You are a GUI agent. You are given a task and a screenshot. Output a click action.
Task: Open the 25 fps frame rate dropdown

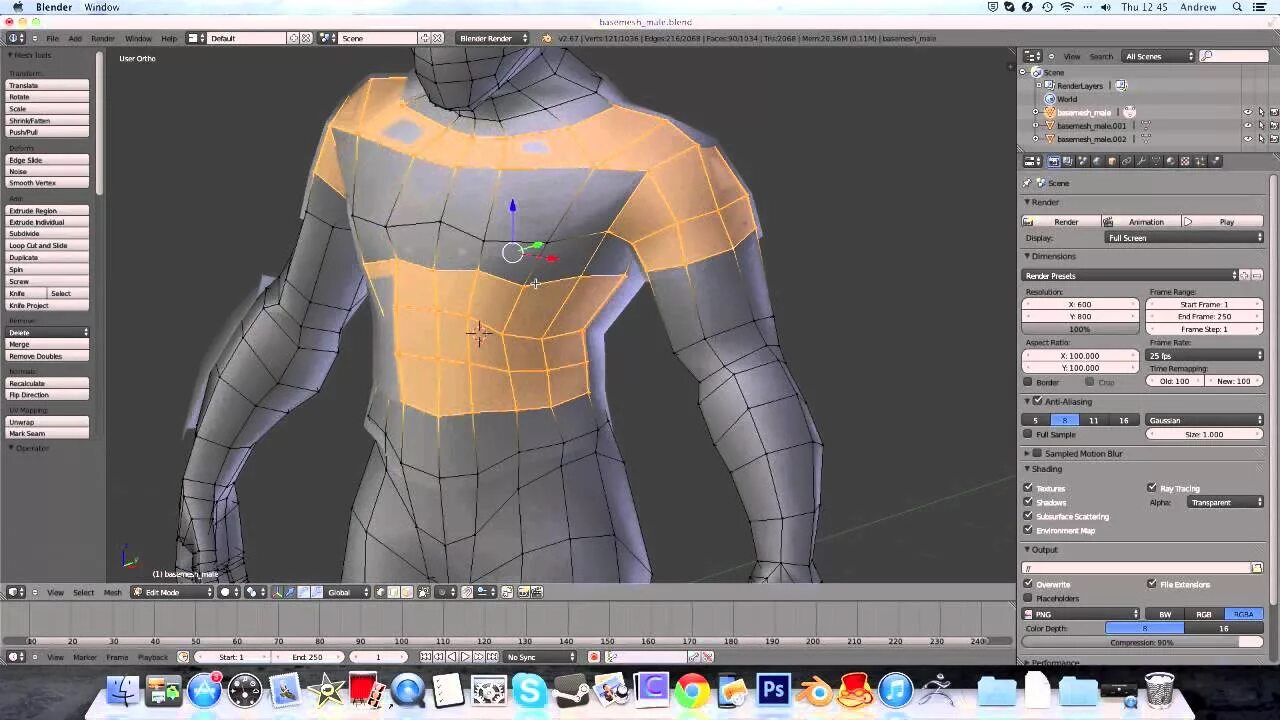1205,355
